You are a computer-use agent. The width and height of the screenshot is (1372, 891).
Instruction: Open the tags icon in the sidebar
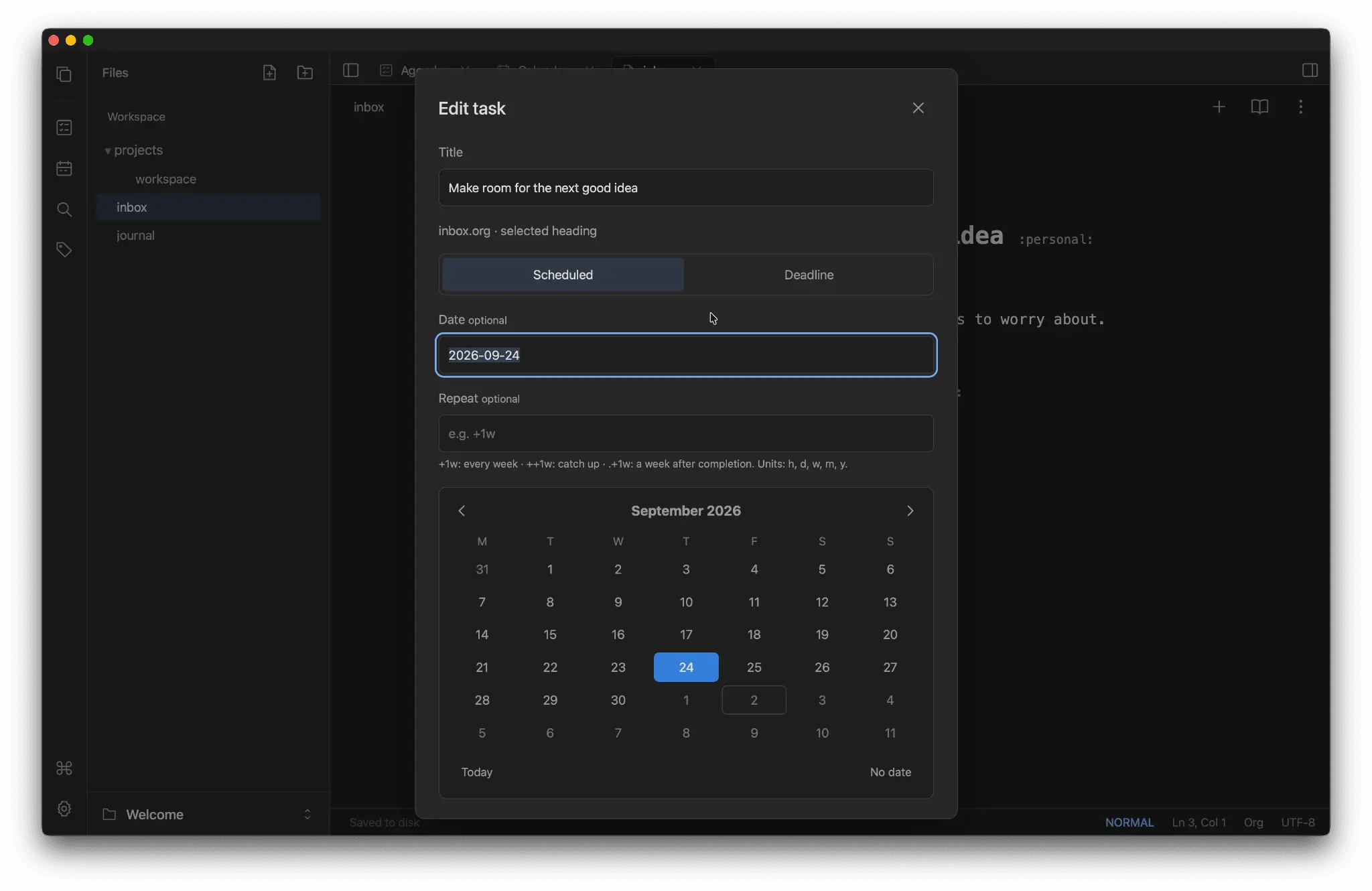point(64,250)
